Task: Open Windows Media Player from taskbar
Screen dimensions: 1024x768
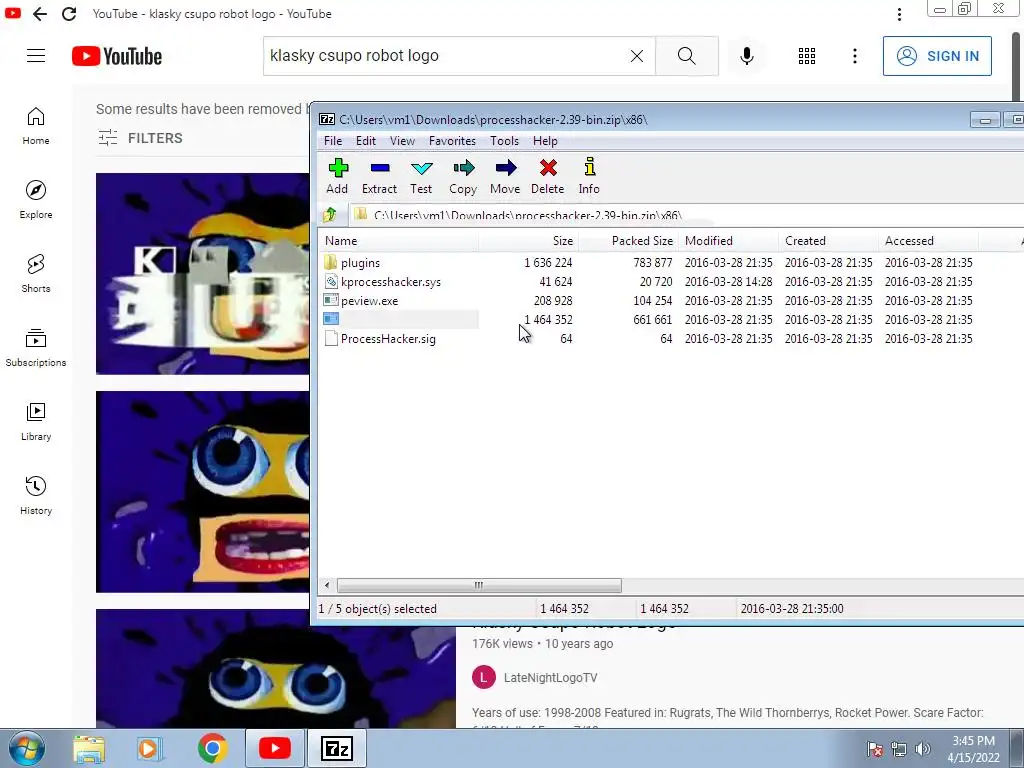Action: pyautogui.click(x=150, y=748)
